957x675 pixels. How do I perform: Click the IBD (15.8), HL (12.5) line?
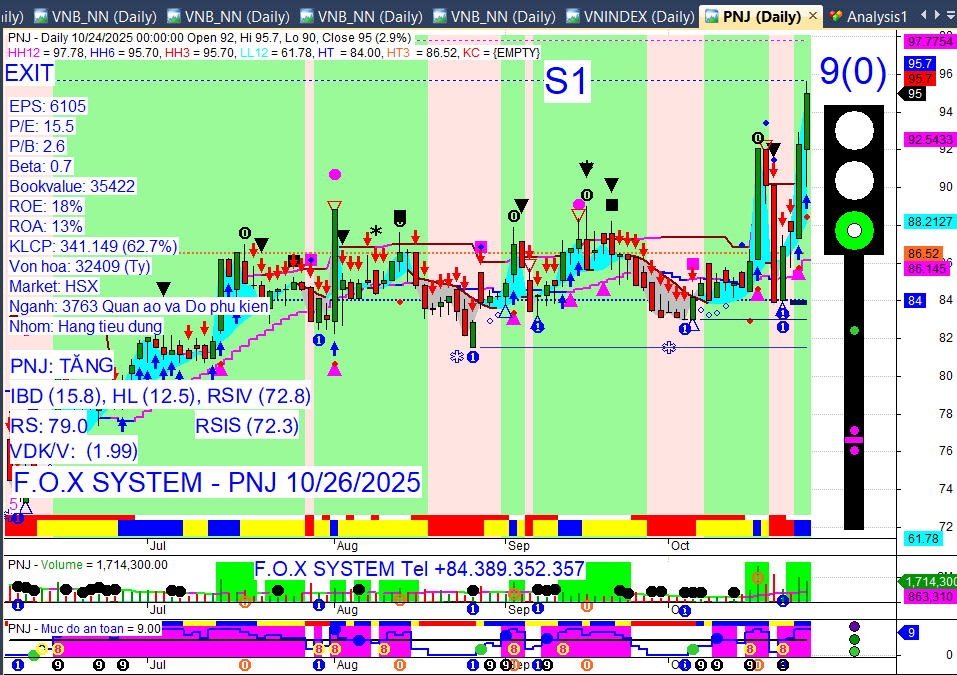point(161,397)
